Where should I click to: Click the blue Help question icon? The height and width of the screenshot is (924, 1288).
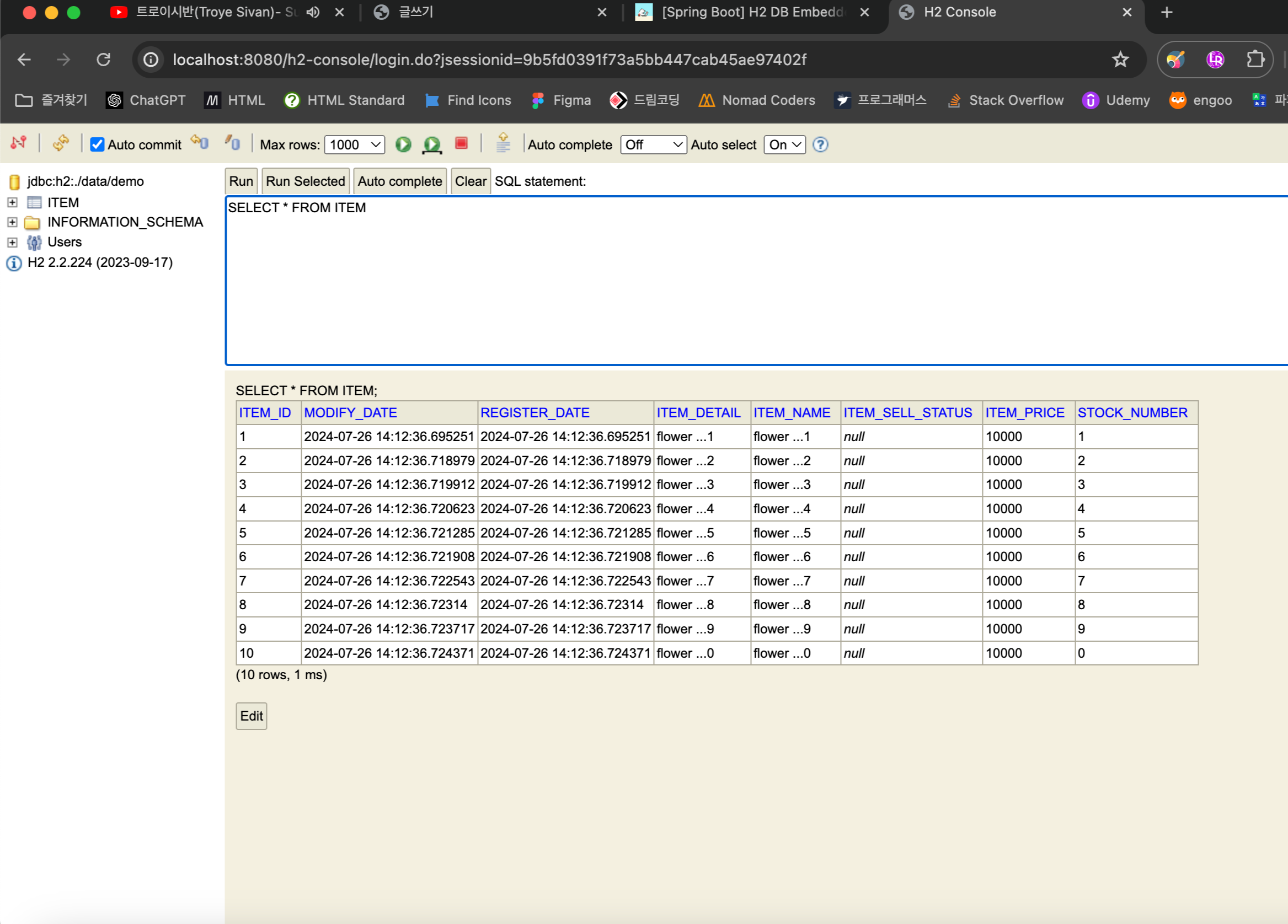820,145
